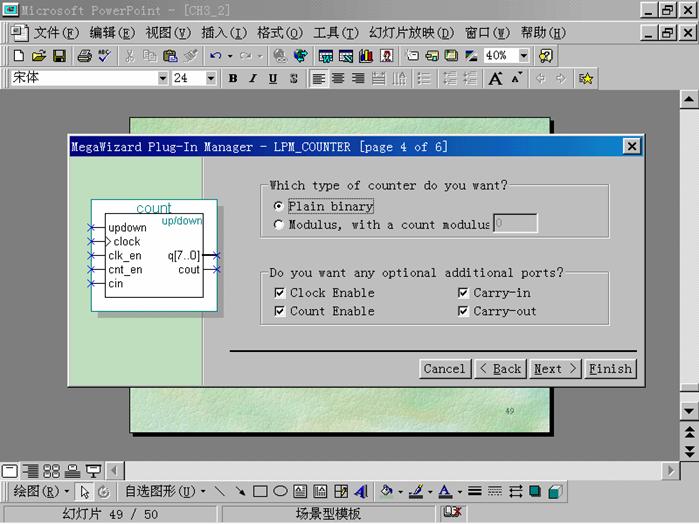The height and width of the screenshot is (524, 699).
Task: Switch to Slide Sorter view
Action: click(x=51, y=471)
